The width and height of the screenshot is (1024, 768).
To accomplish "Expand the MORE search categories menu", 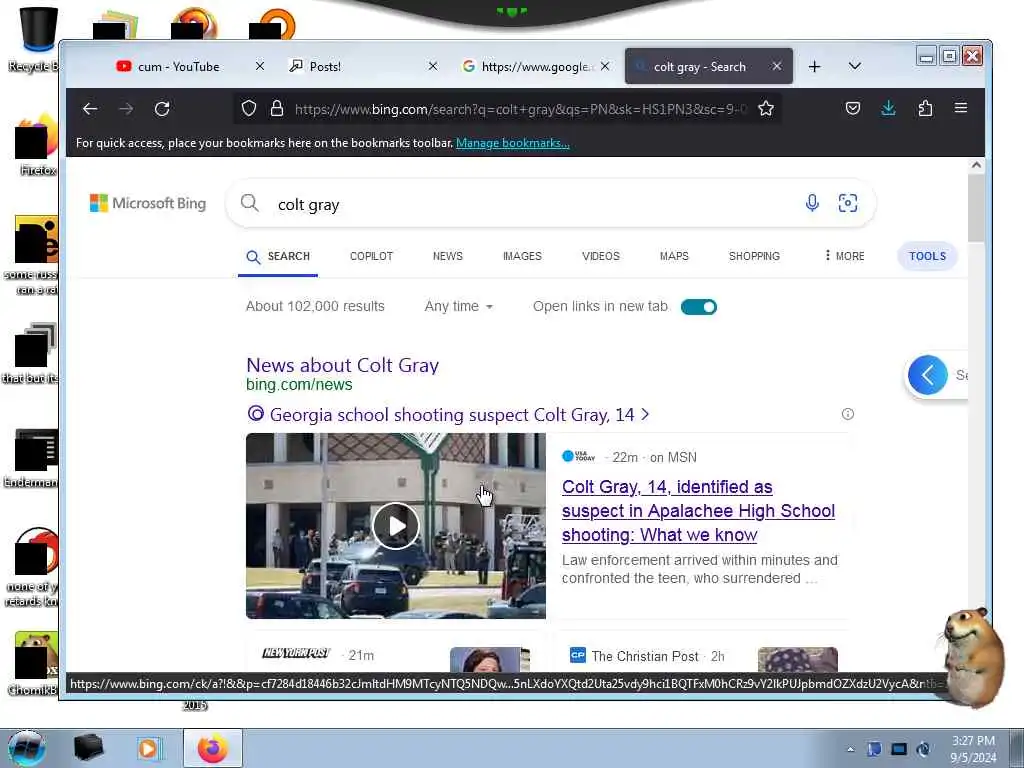I will click(844, 256).
